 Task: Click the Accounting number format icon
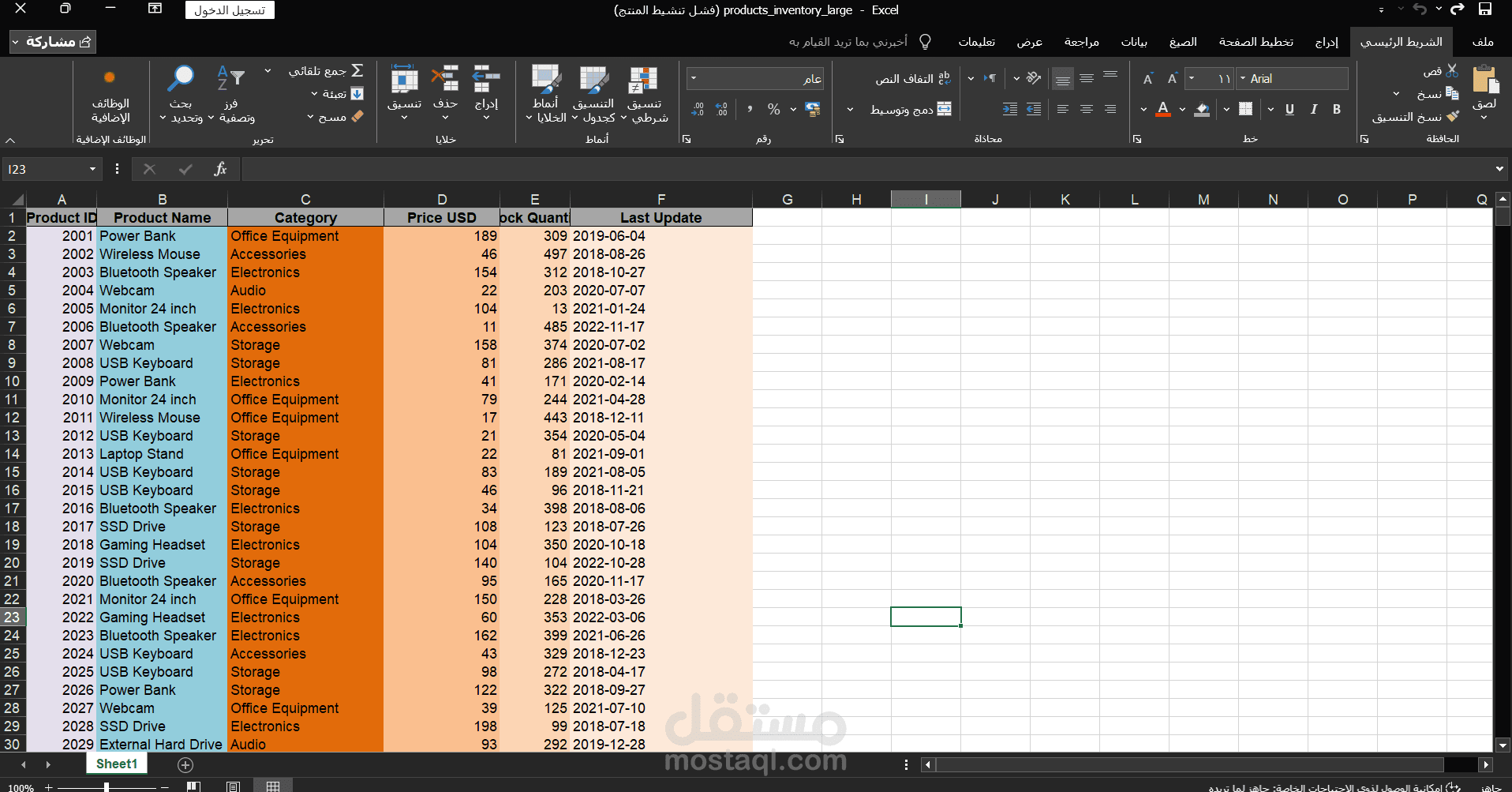tap(813, 109)
